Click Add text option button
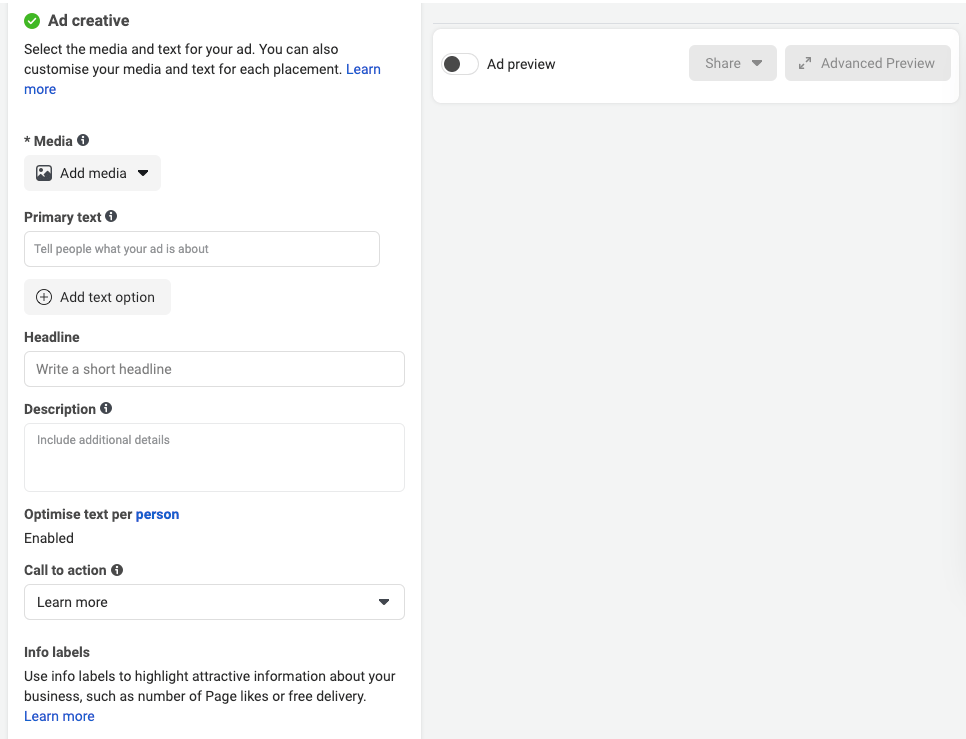 point(98,297)
